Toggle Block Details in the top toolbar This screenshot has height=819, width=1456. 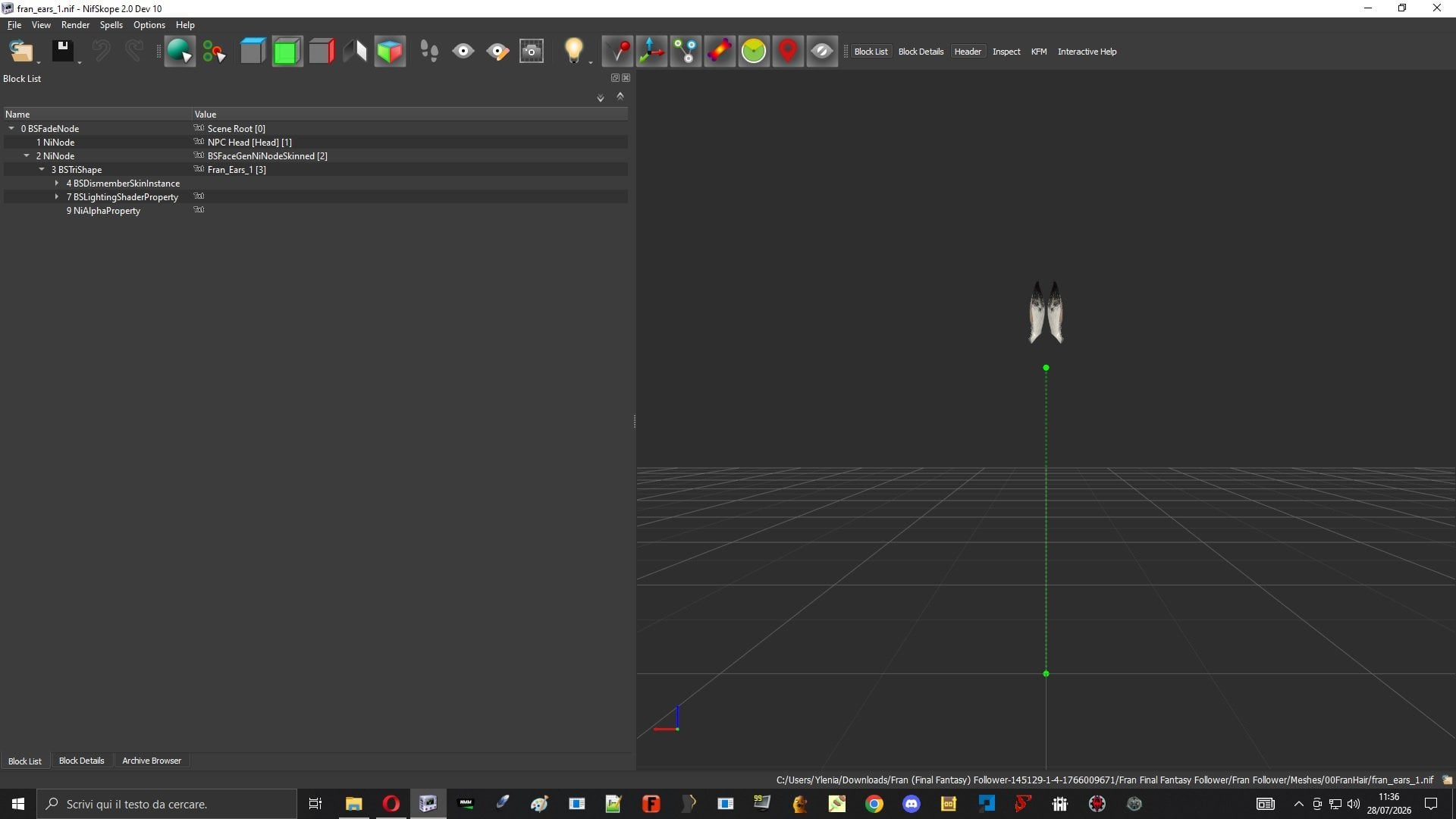pyautogui.click(x=921, y=52)
